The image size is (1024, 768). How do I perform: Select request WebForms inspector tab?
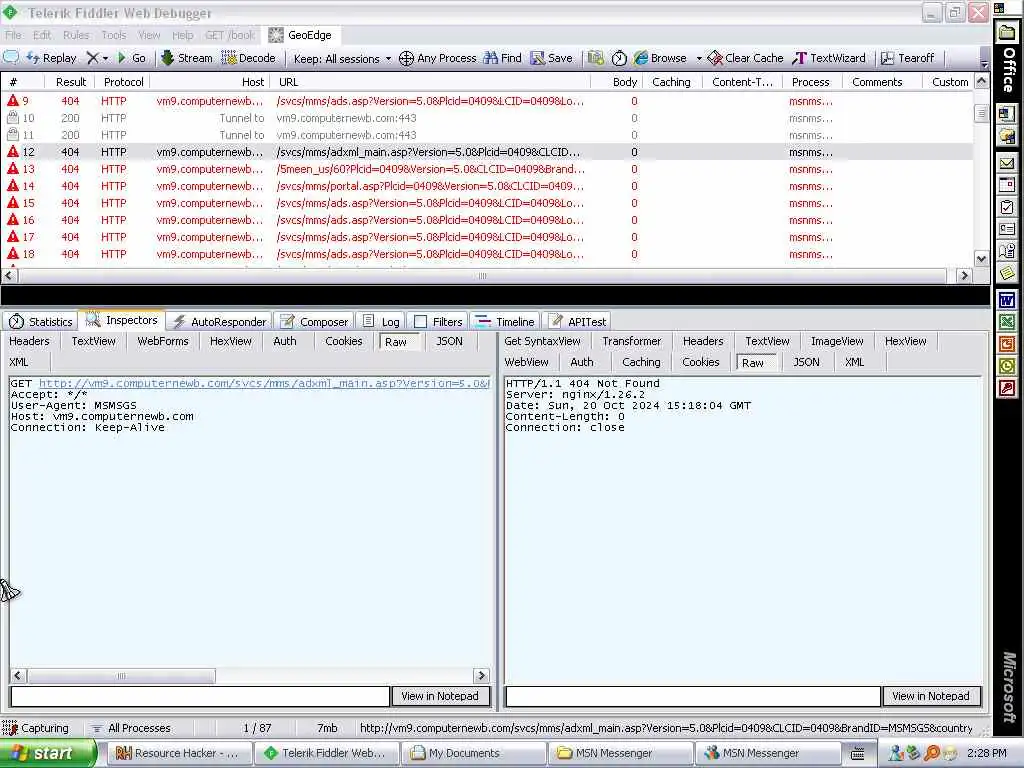coord(163,341)
